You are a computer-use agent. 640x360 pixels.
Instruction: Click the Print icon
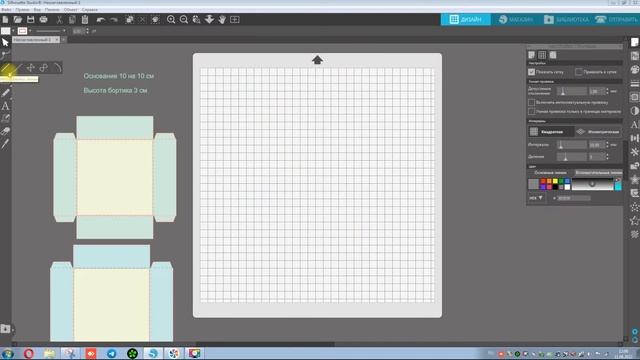click(43, 19)
